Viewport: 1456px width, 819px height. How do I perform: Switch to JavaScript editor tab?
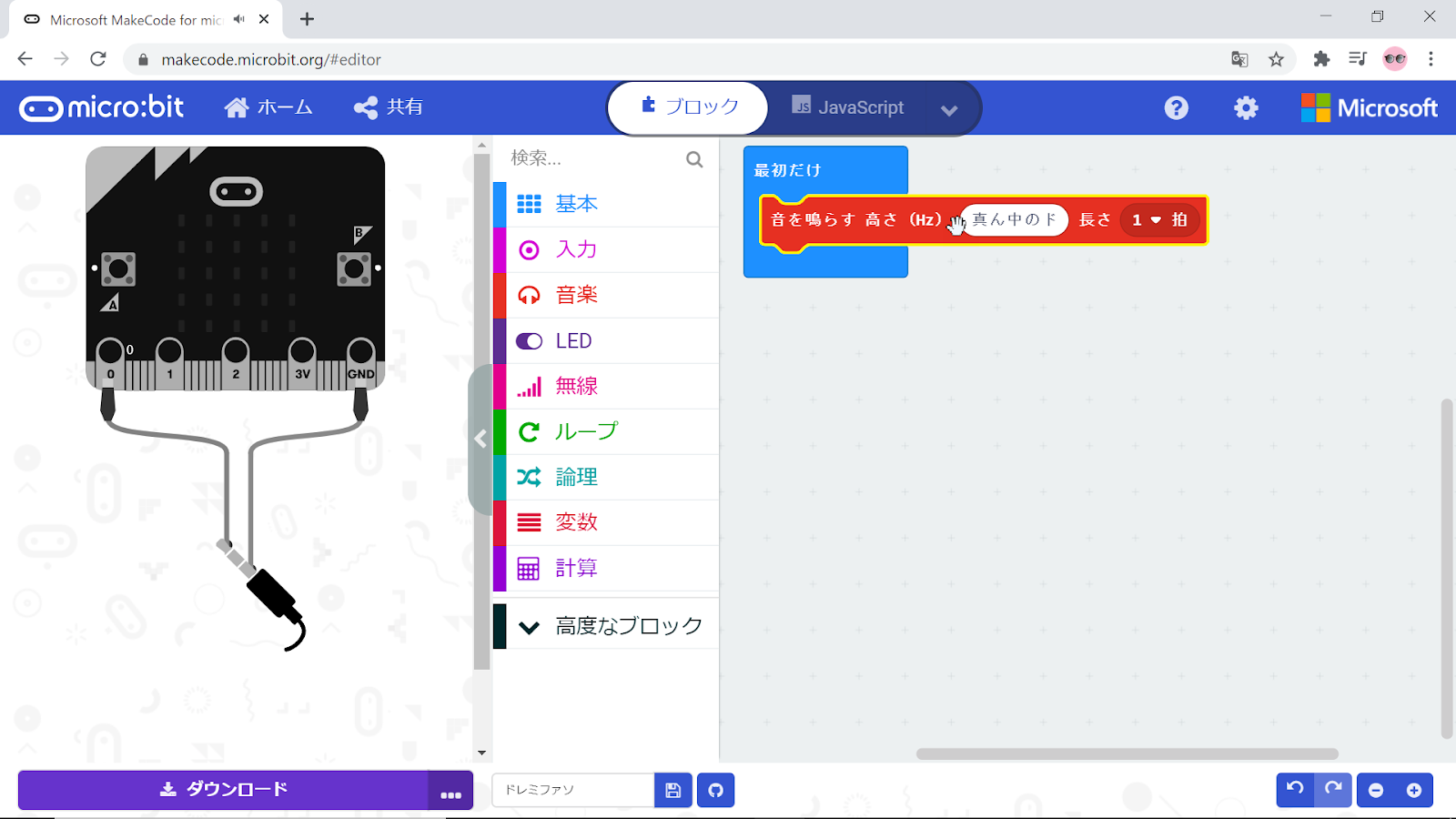[847, 107]
